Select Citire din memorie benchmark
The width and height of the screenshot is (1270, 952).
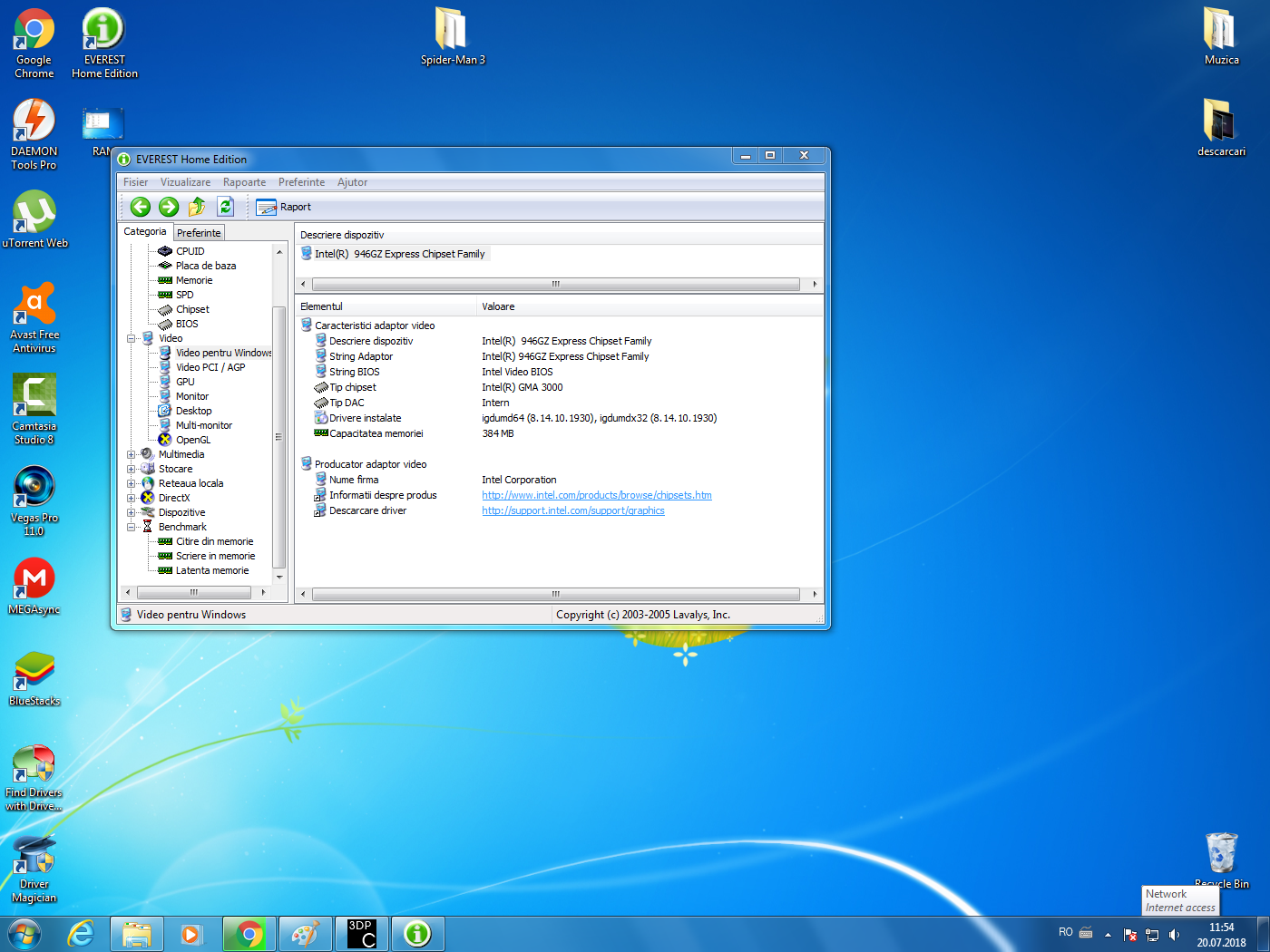pyautogui.click(x=215, y=541)
